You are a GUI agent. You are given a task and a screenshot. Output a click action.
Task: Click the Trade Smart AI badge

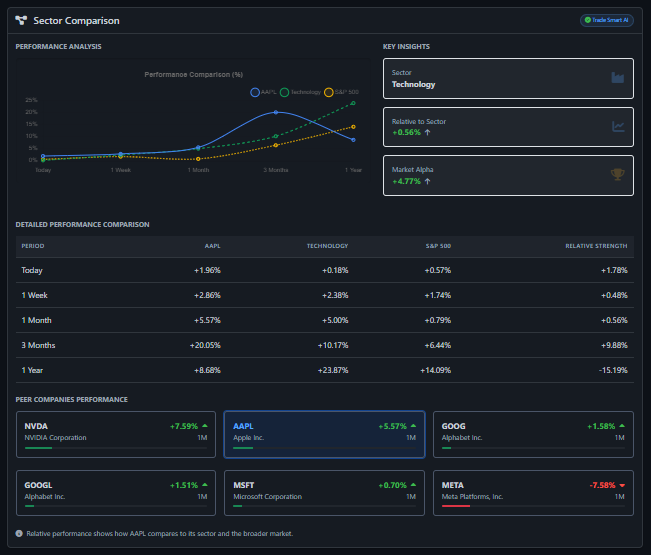click(606, 20)
